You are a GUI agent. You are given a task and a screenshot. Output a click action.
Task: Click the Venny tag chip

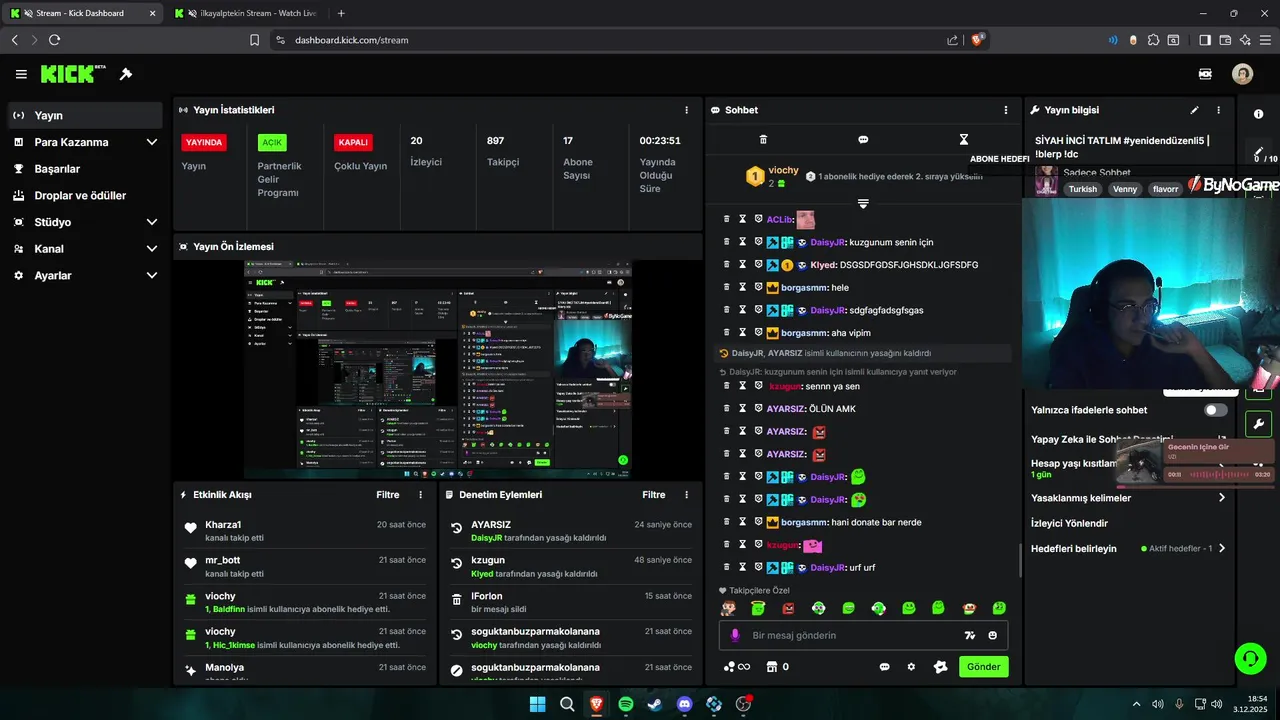point(1125,189)
